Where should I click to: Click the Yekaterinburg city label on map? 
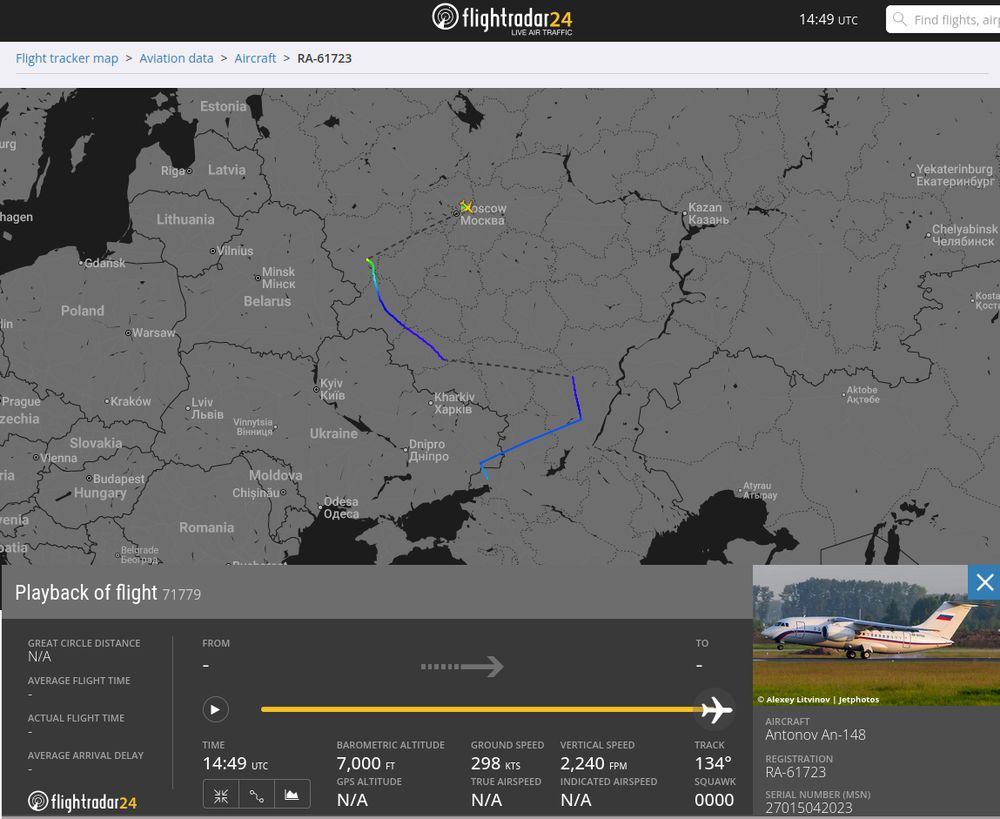(955, 175)
